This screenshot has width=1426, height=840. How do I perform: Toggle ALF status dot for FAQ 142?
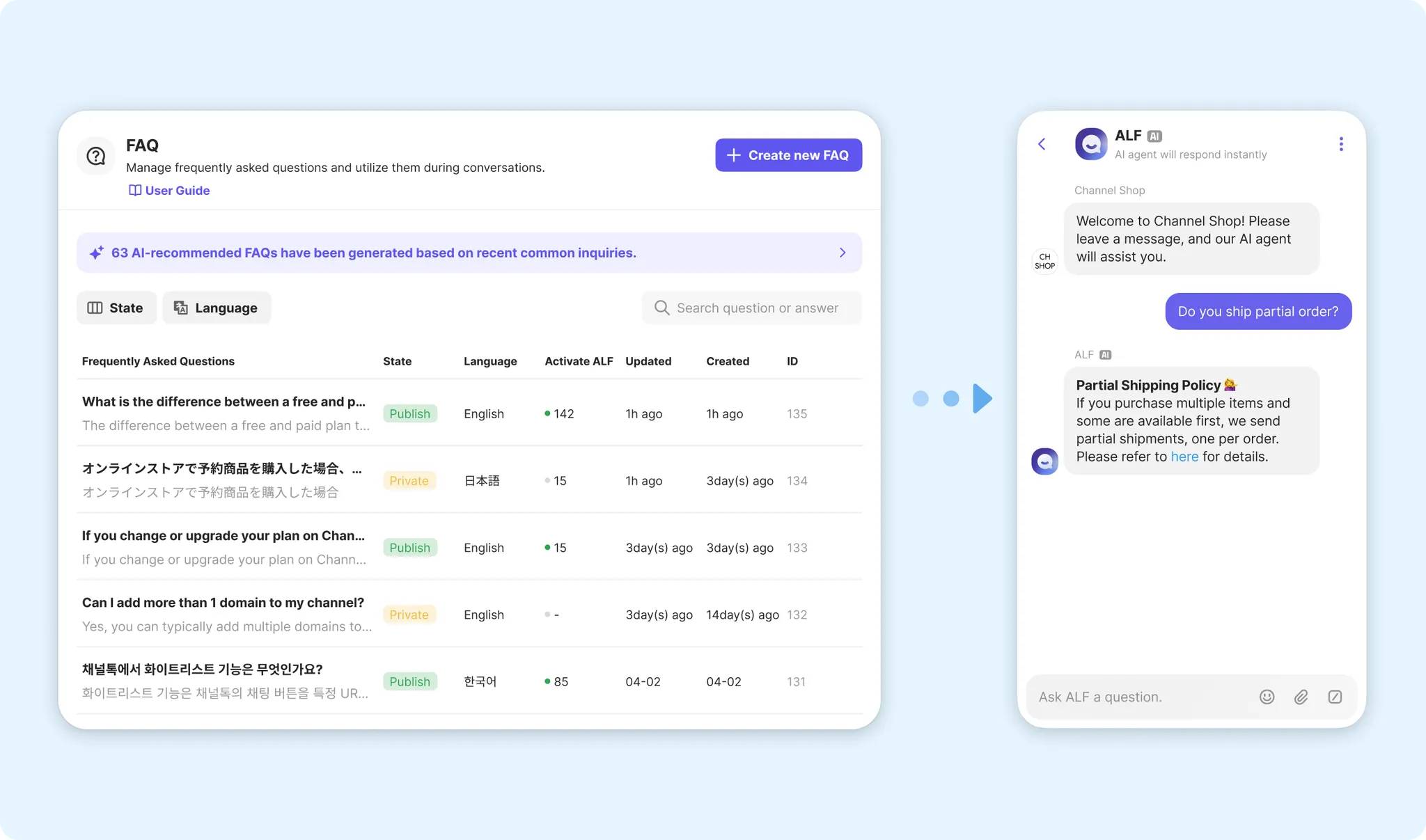point(547,413)
